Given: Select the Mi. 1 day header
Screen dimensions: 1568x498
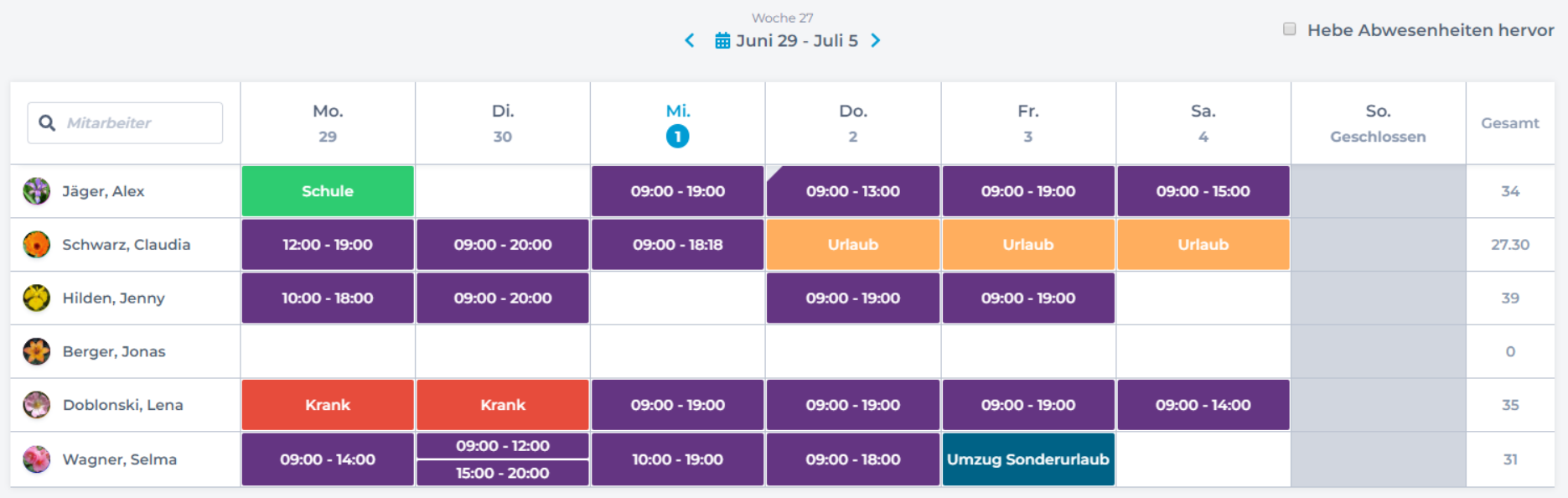Looking at the screenshot, I should coord(677,123).
